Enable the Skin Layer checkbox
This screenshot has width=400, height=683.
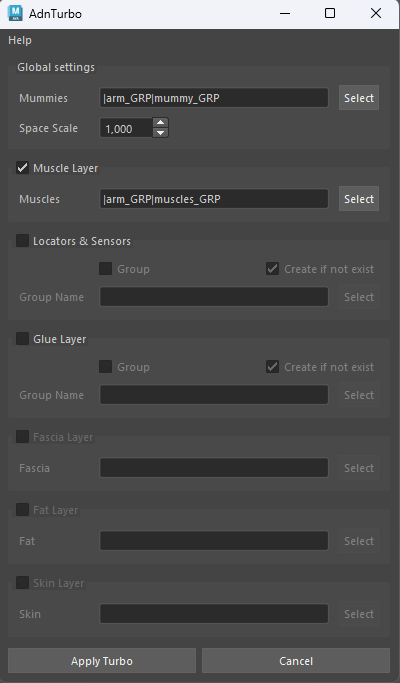(x=22, y=582)
